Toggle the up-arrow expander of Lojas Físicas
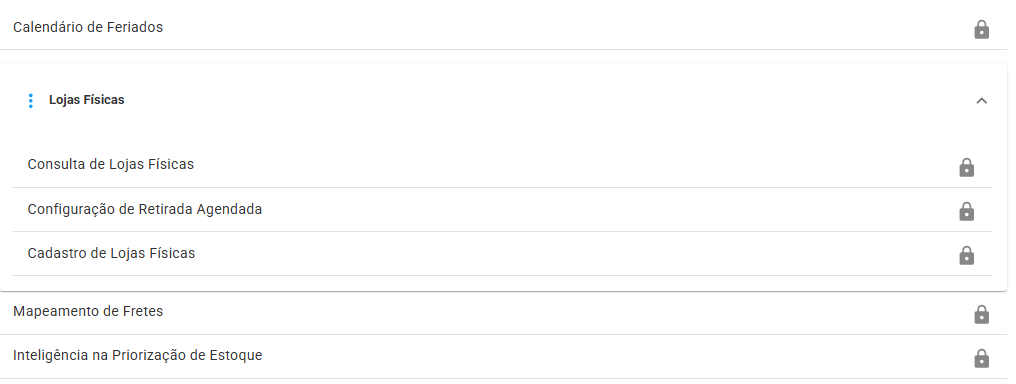Image resolution: width=1016 pixels, height=384 pixels. click(x=982, y=100)
